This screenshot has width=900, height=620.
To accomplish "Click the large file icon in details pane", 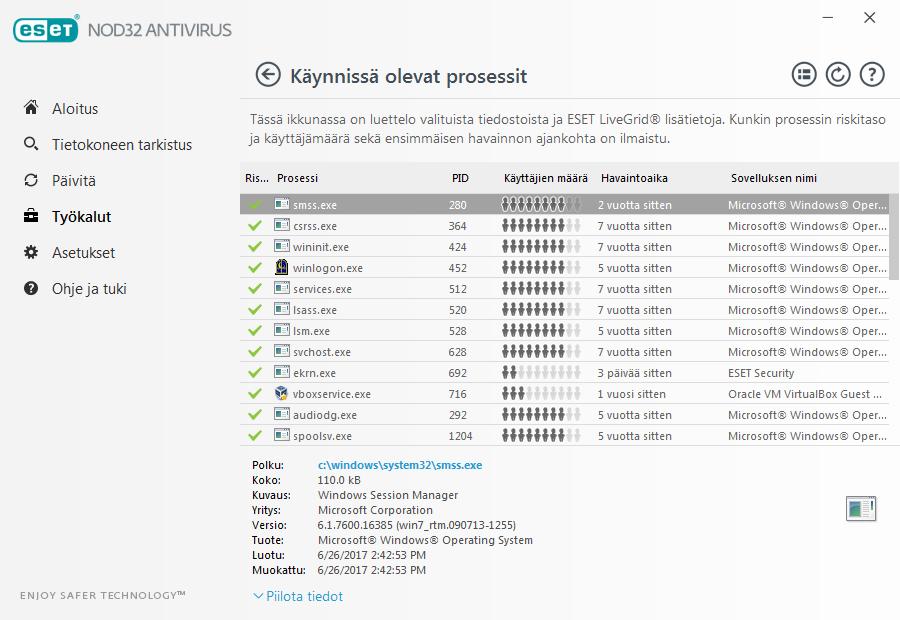I will click(x=861, y=509).
